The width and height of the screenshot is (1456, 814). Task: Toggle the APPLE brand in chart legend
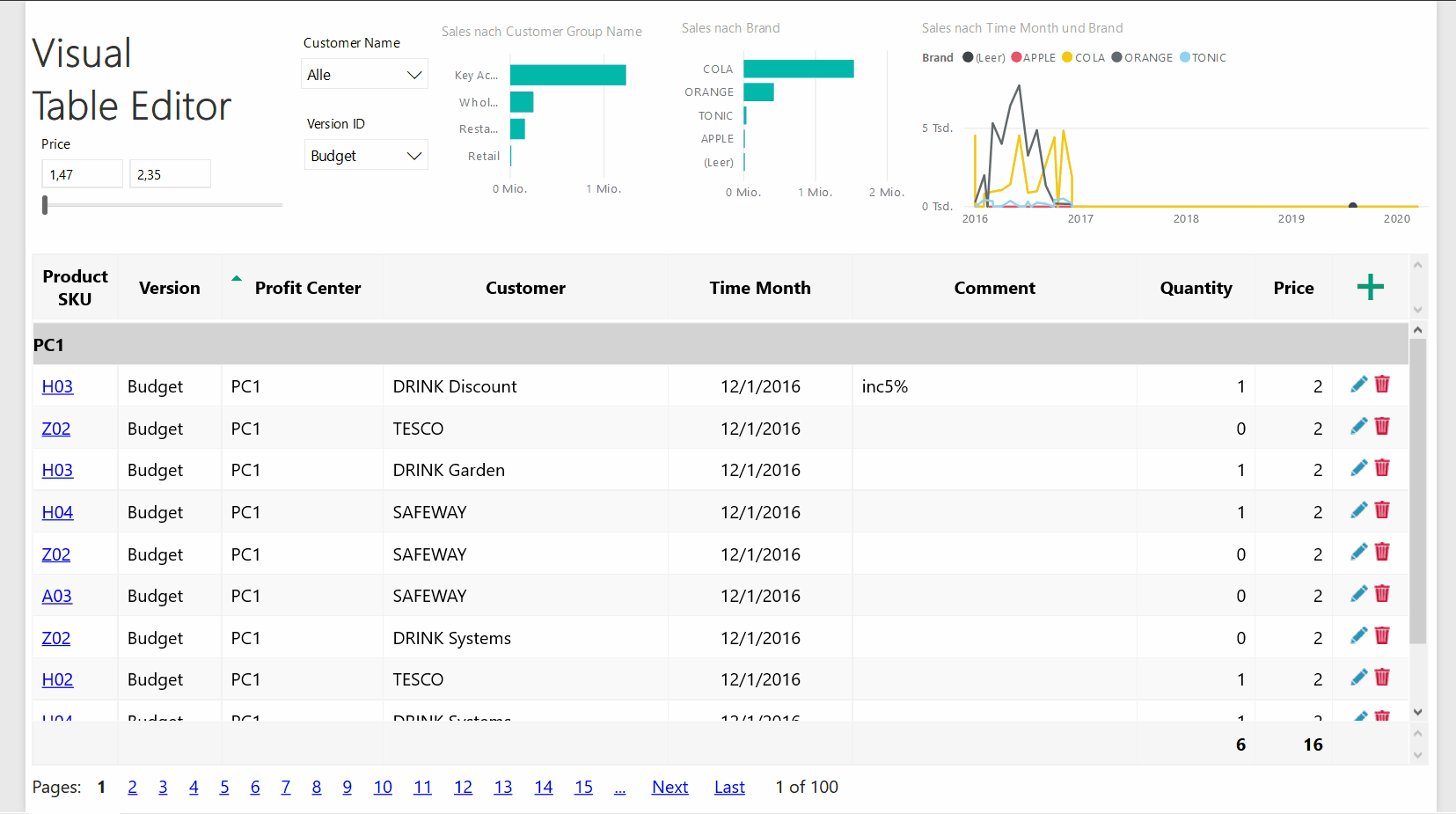[1034, 58]
